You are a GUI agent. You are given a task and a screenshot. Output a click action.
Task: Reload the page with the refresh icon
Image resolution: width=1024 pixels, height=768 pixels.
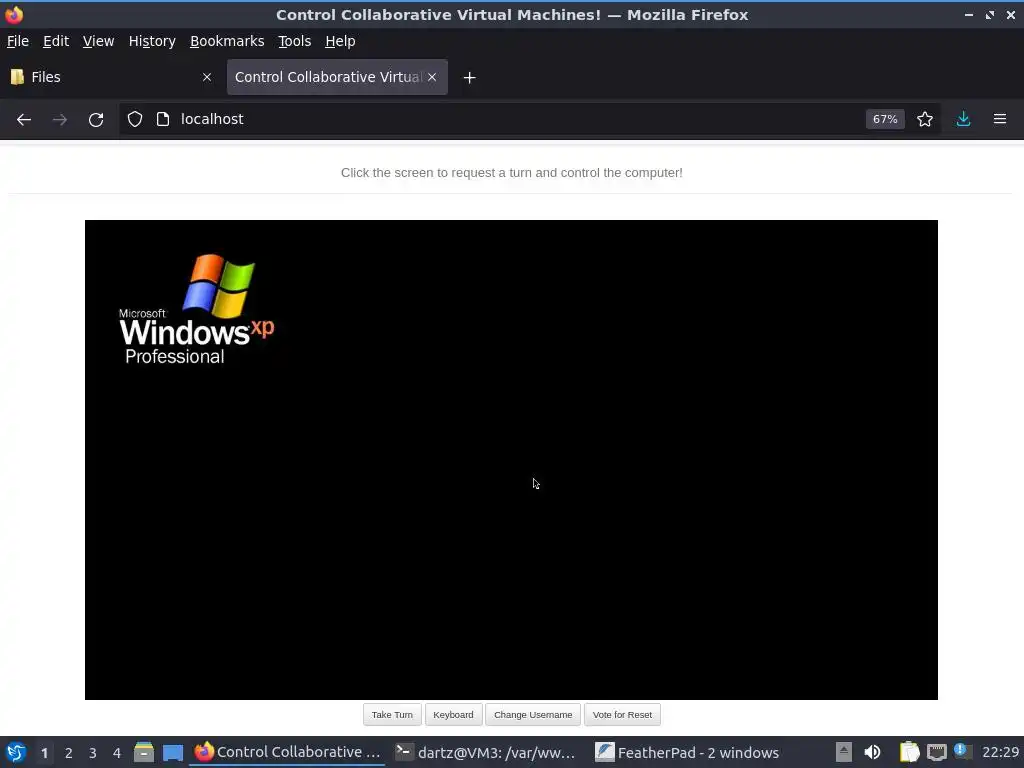96,120
